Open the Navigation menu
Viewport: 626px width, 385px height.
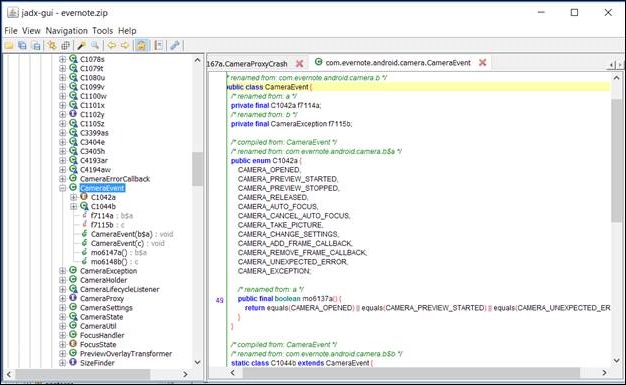tap(66, 31)
